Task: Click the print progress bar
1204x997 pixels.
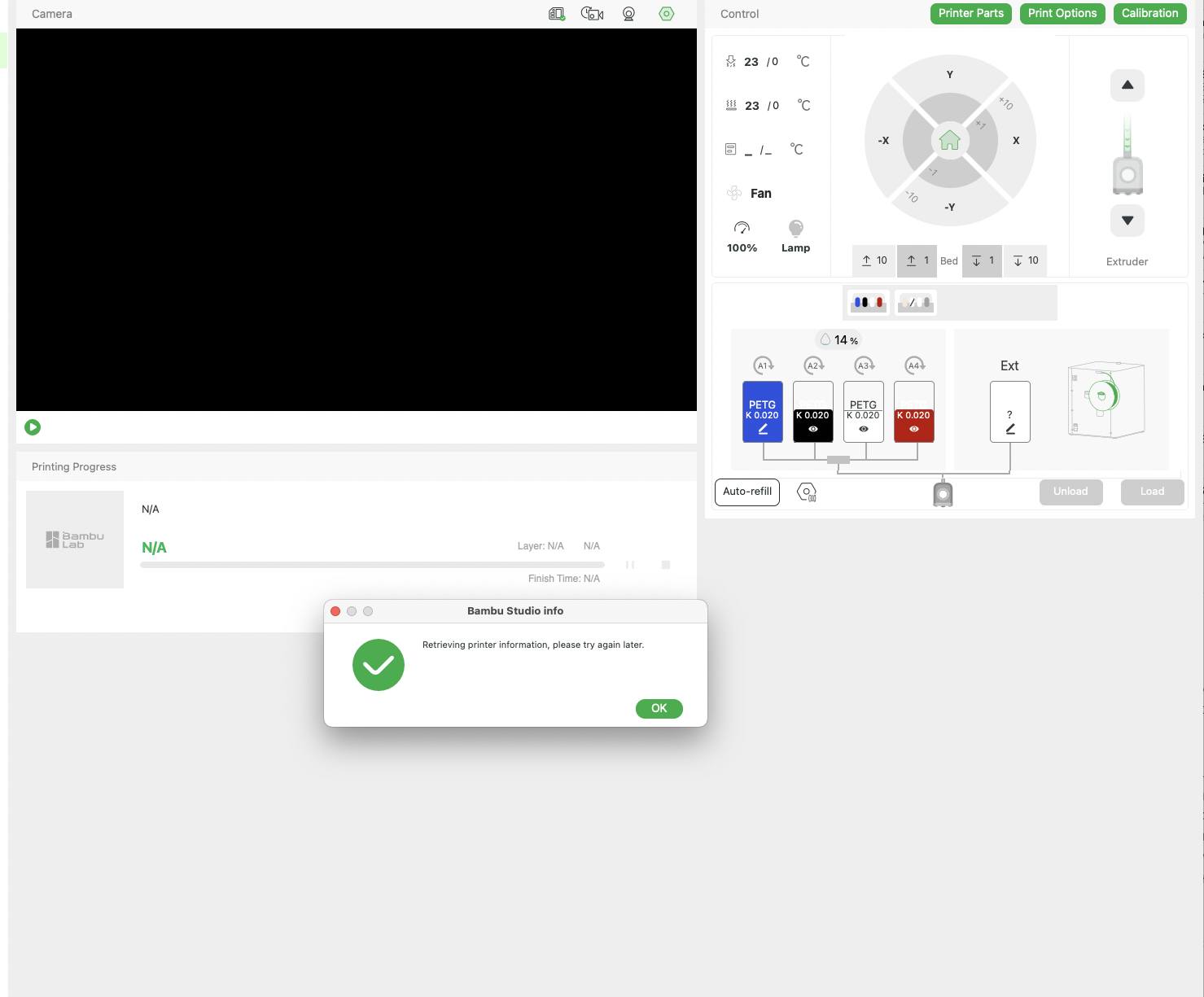Action: tap(372, 565)
